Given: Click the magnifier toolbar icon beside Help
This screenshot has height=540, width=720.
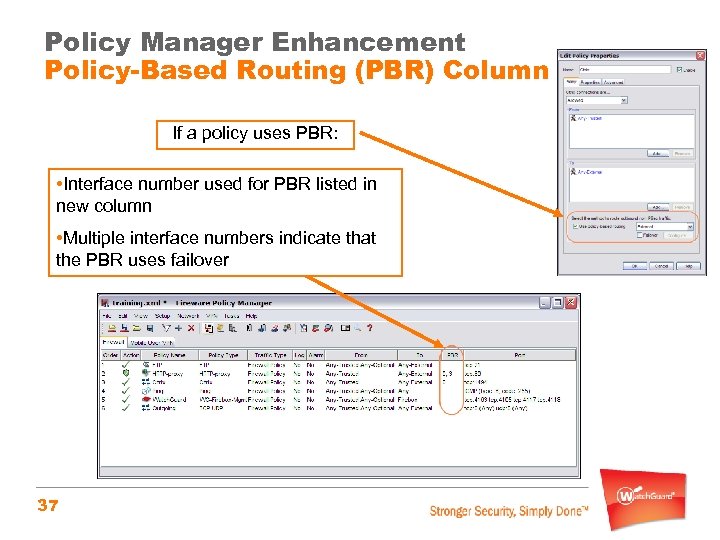Looking at the screenshot, I should [x=358, y=328].
